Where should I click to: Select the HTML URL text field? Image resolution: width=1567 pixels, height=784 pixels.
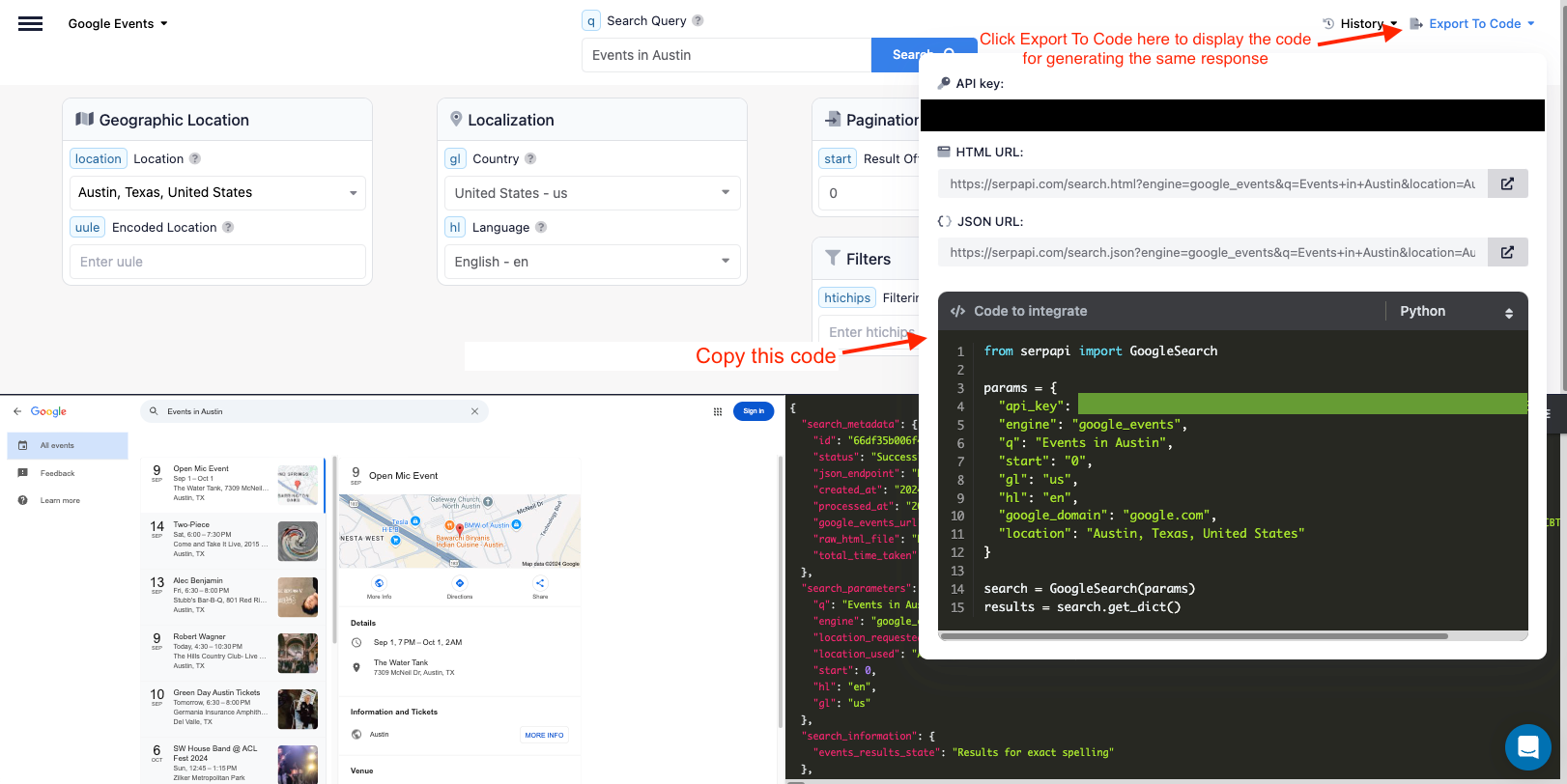[1212, 183]
